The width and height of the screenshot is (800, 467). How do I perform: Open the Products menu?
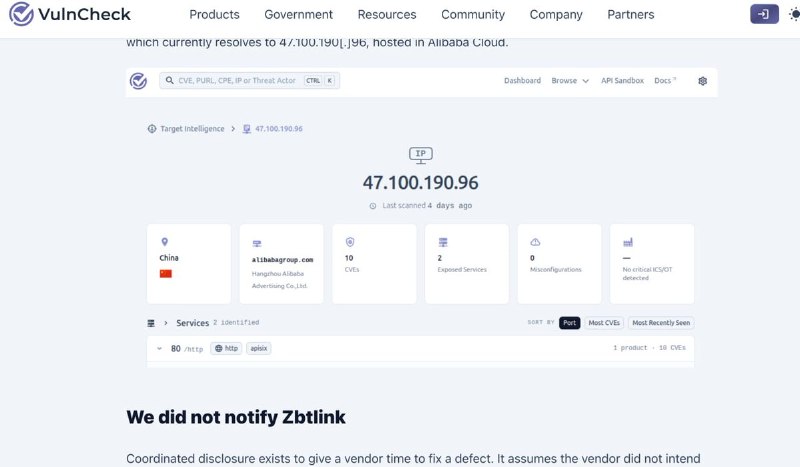pyautogui.click(x=214, y=15)
